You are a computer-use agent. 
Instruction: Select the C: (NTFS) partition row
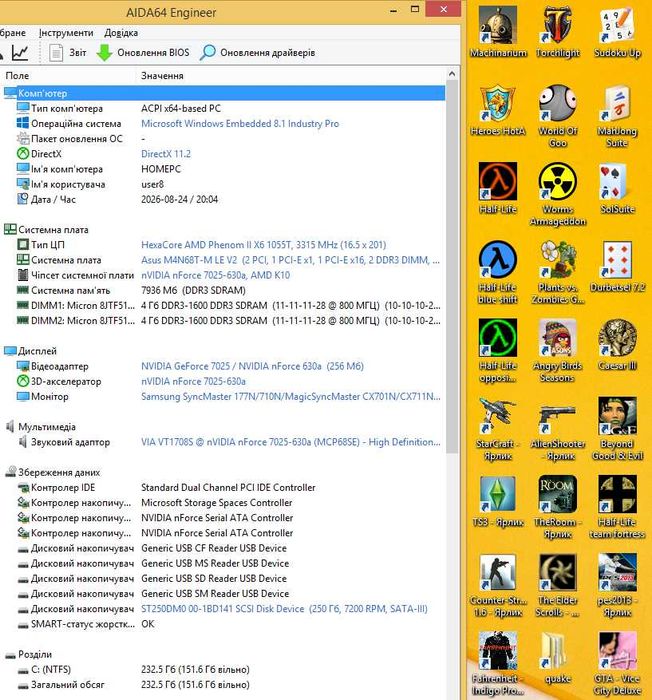(223, 670)
